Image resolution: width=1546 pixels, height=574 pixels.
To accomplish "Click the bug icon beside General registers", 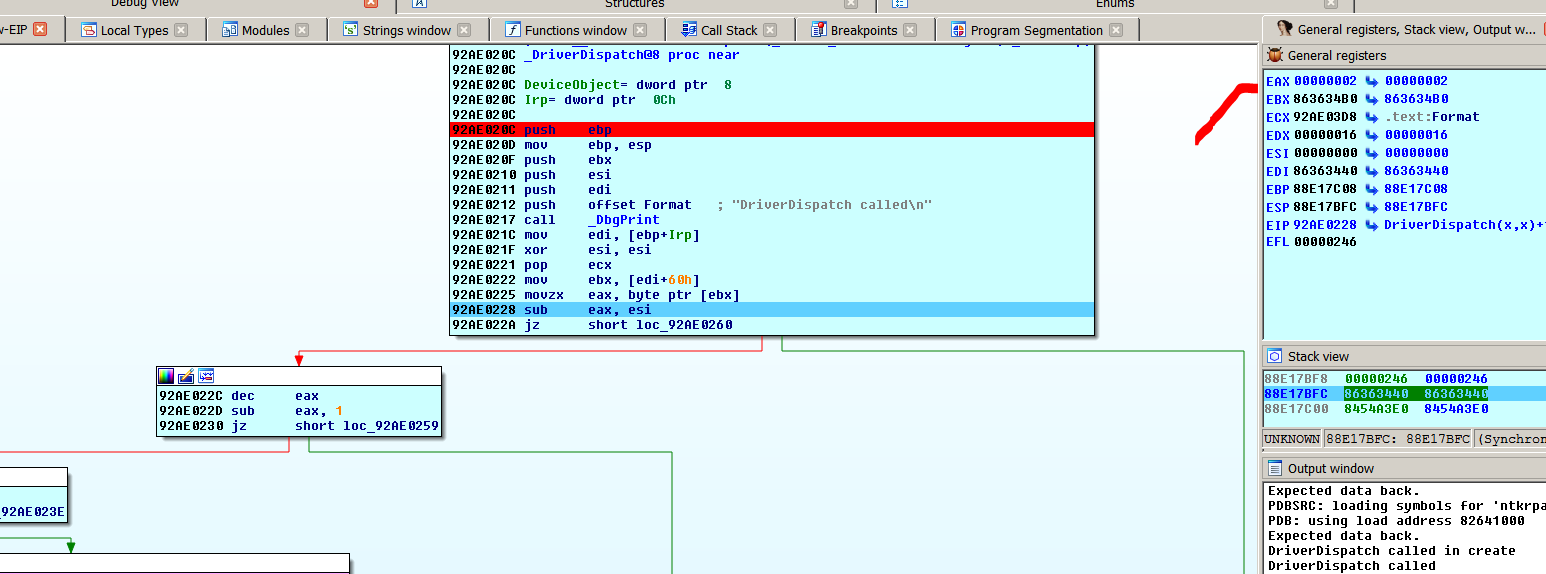I will (x=1275, y=55).
